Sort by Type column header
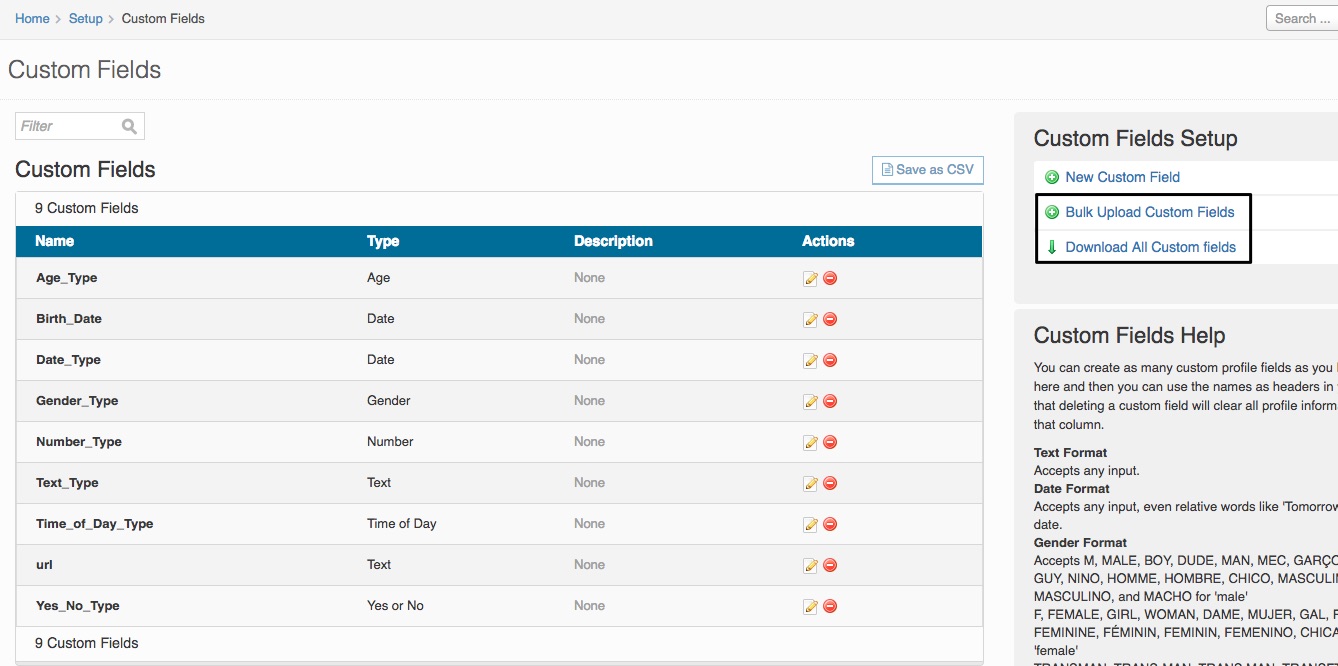Viewport: 1338px width, 666px height. [x=383, y=241]
